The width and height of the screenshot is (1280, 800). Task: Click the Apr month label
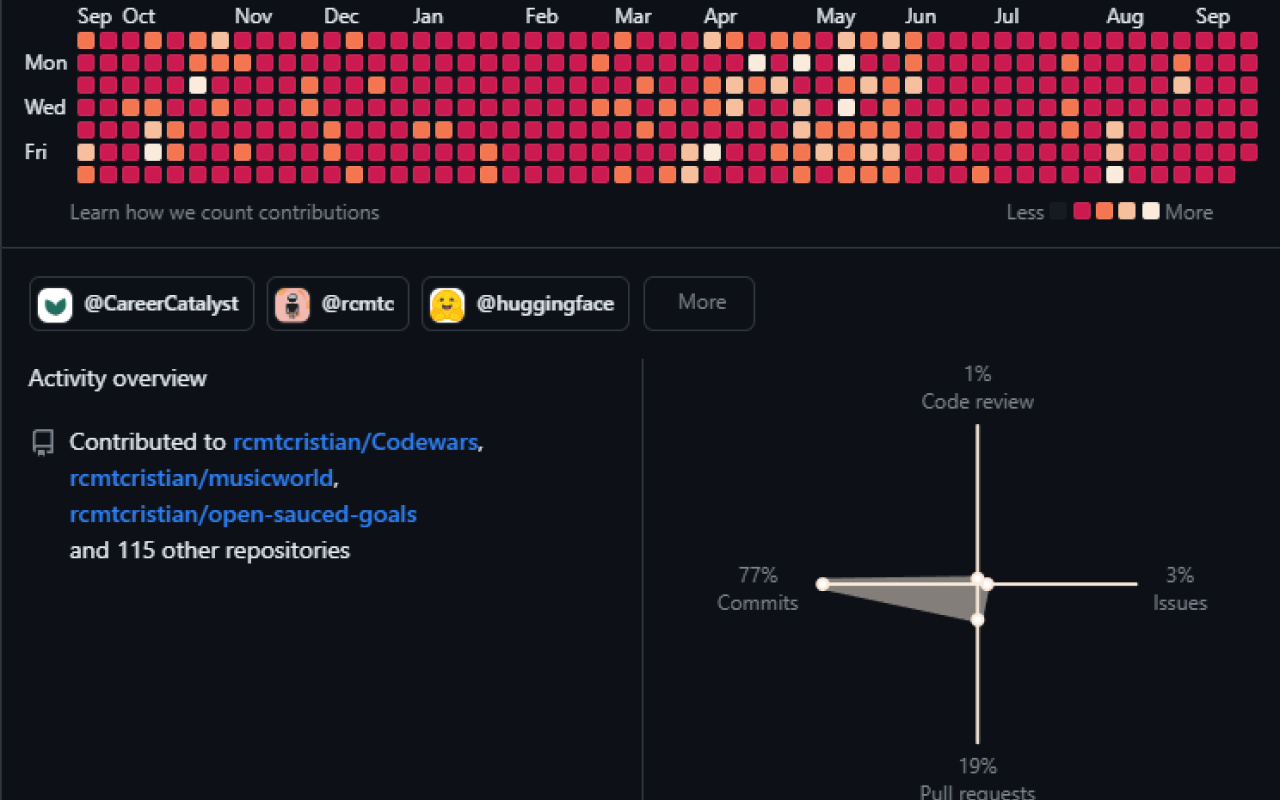click(x=720, y=16)
